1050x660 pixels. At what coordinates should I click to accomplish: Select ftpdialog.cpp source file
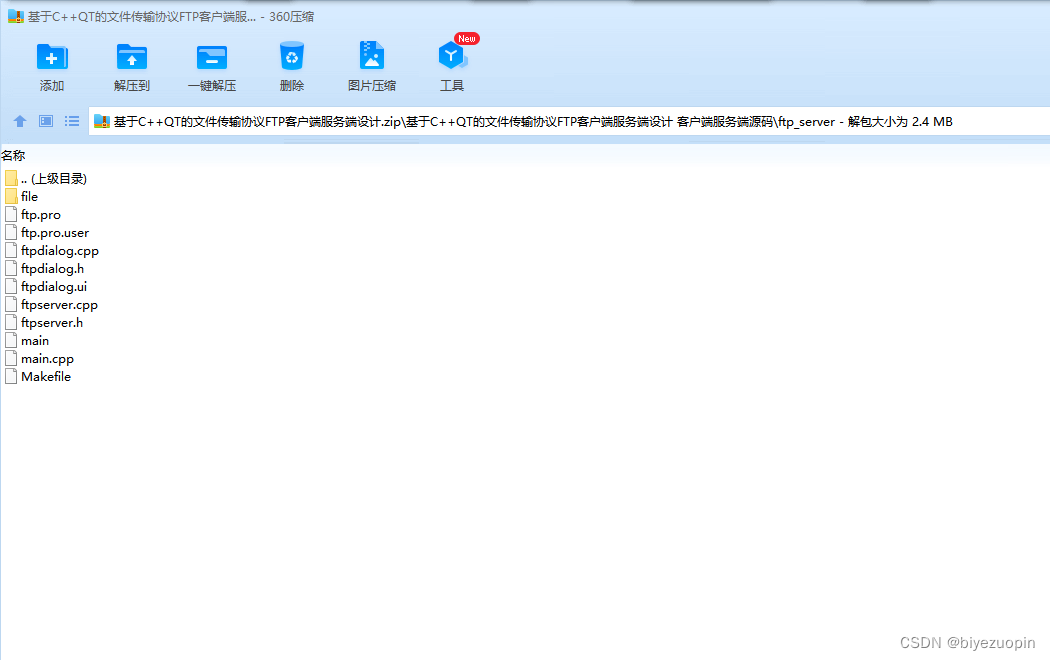click(x=57, y=250)
